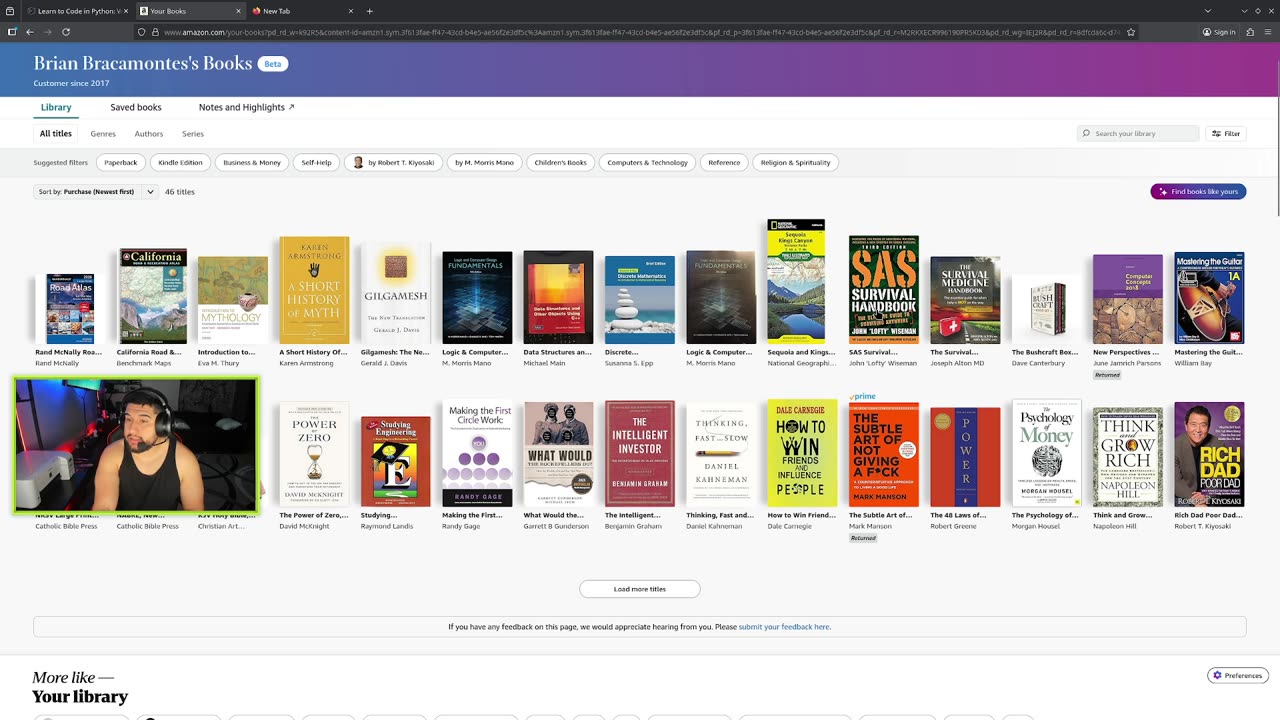Viewport: 1280px width, 720px height.
Task: Bookmark this page with the star icon
Action: 1131,32
